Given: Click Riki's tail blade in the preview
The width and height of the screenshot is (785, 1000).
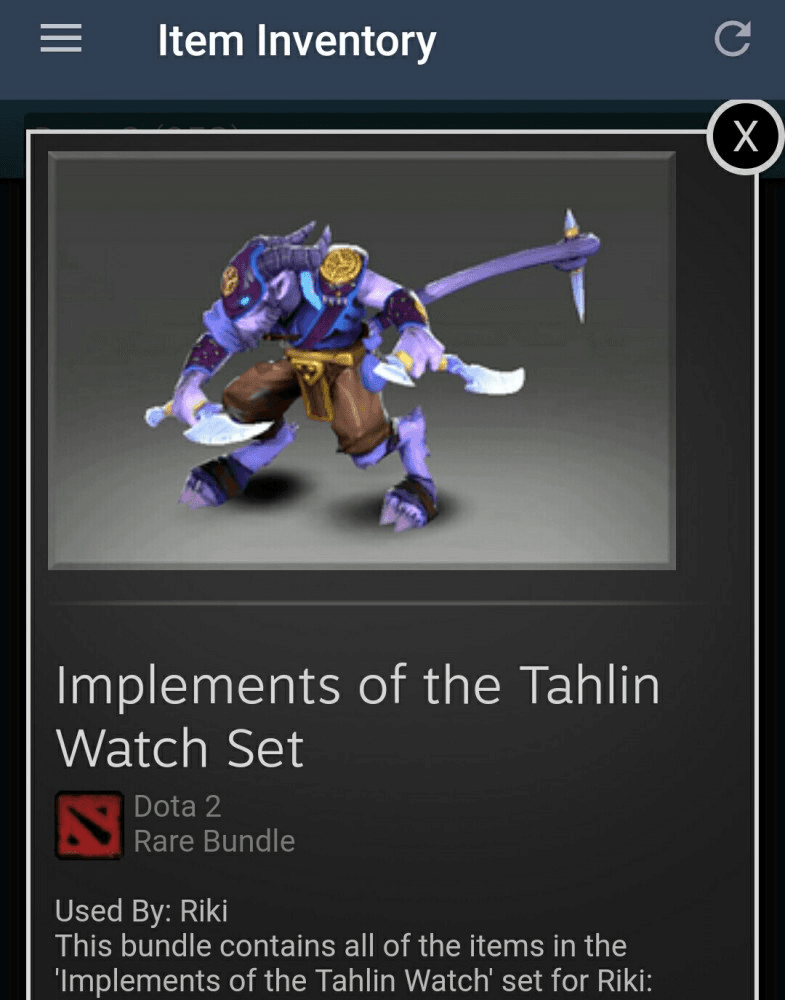Looking at the screenshot, I should click(576, 263).
